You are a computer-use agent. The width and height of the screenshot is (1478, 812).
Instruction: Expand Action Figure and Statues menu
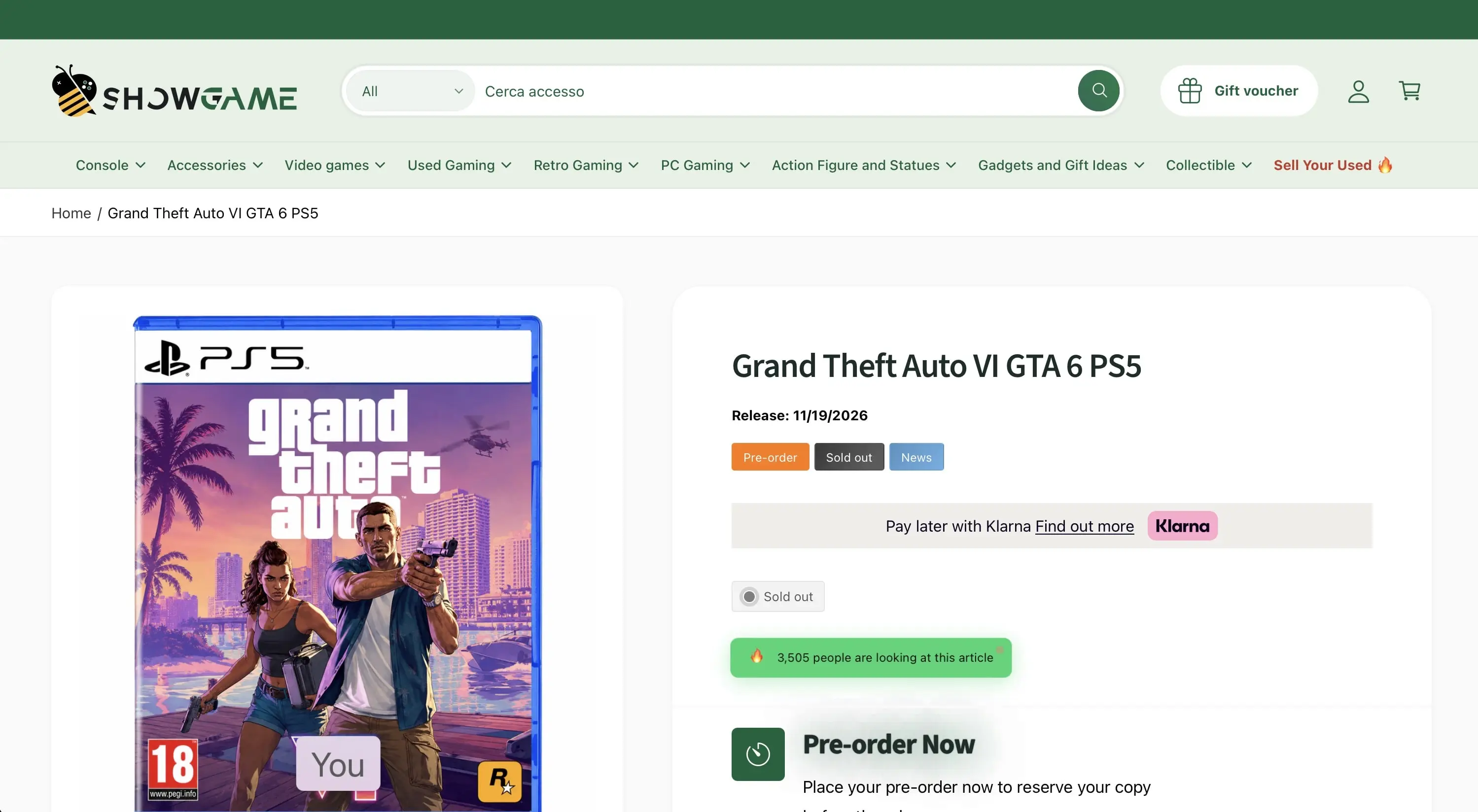coord(864,165)
